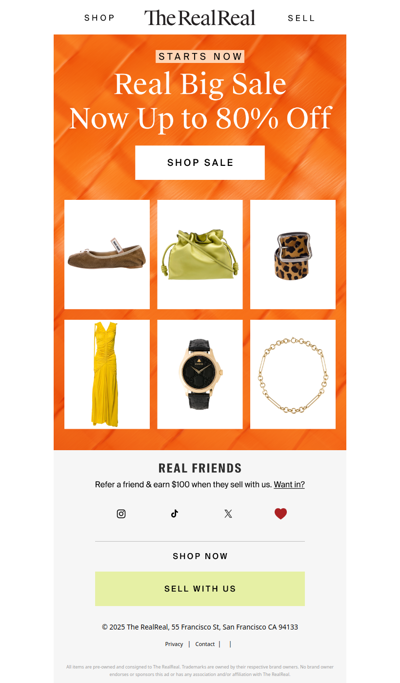This screenshot has width=400, height=683.
Task: Select the SELL header link
Action: click(x=301, y=18)
